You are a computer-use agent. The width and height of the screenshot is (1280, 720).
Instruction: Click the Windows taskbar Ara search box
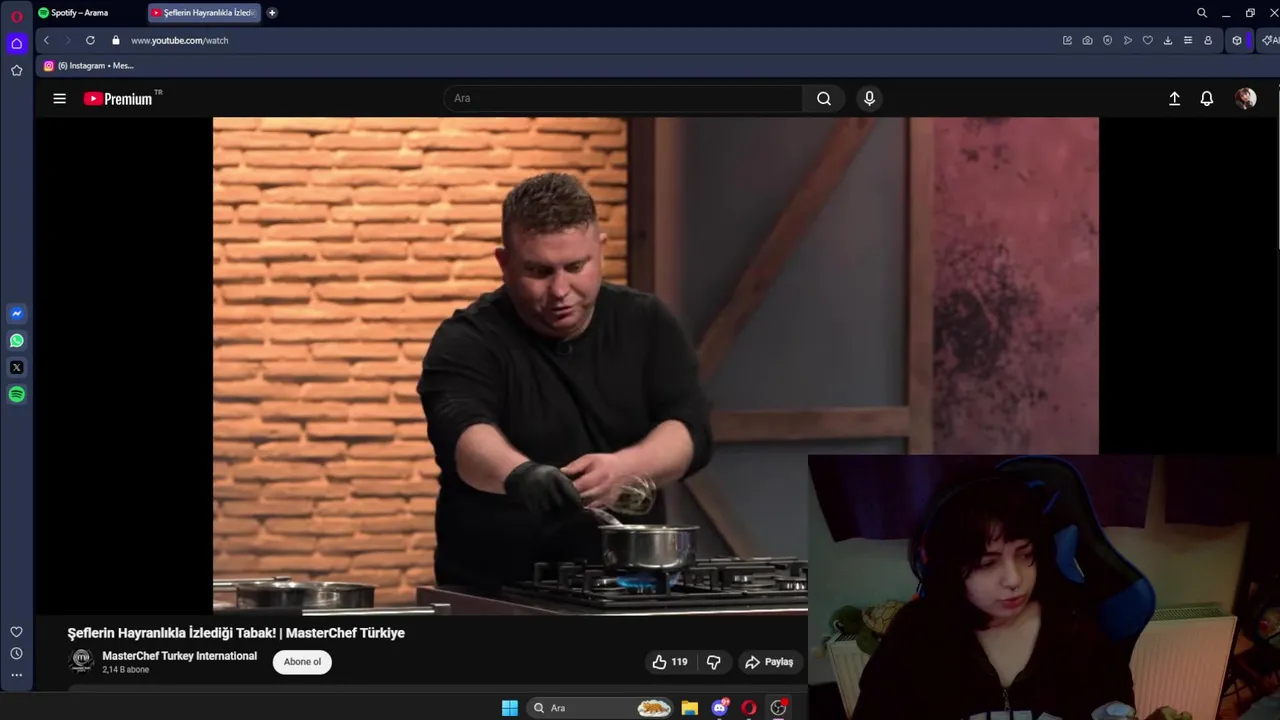(x=600, y=708)
